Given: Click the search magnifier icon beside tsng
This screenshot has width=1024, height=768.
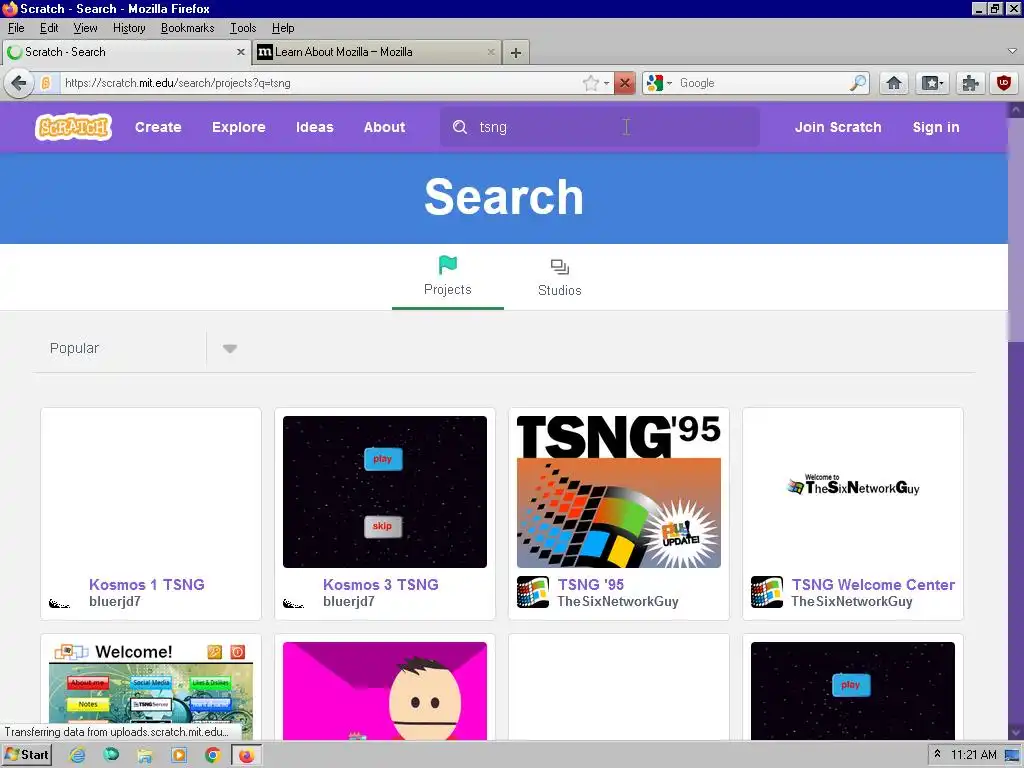Looking at the screenshot, I should click(x=460, y=127).
